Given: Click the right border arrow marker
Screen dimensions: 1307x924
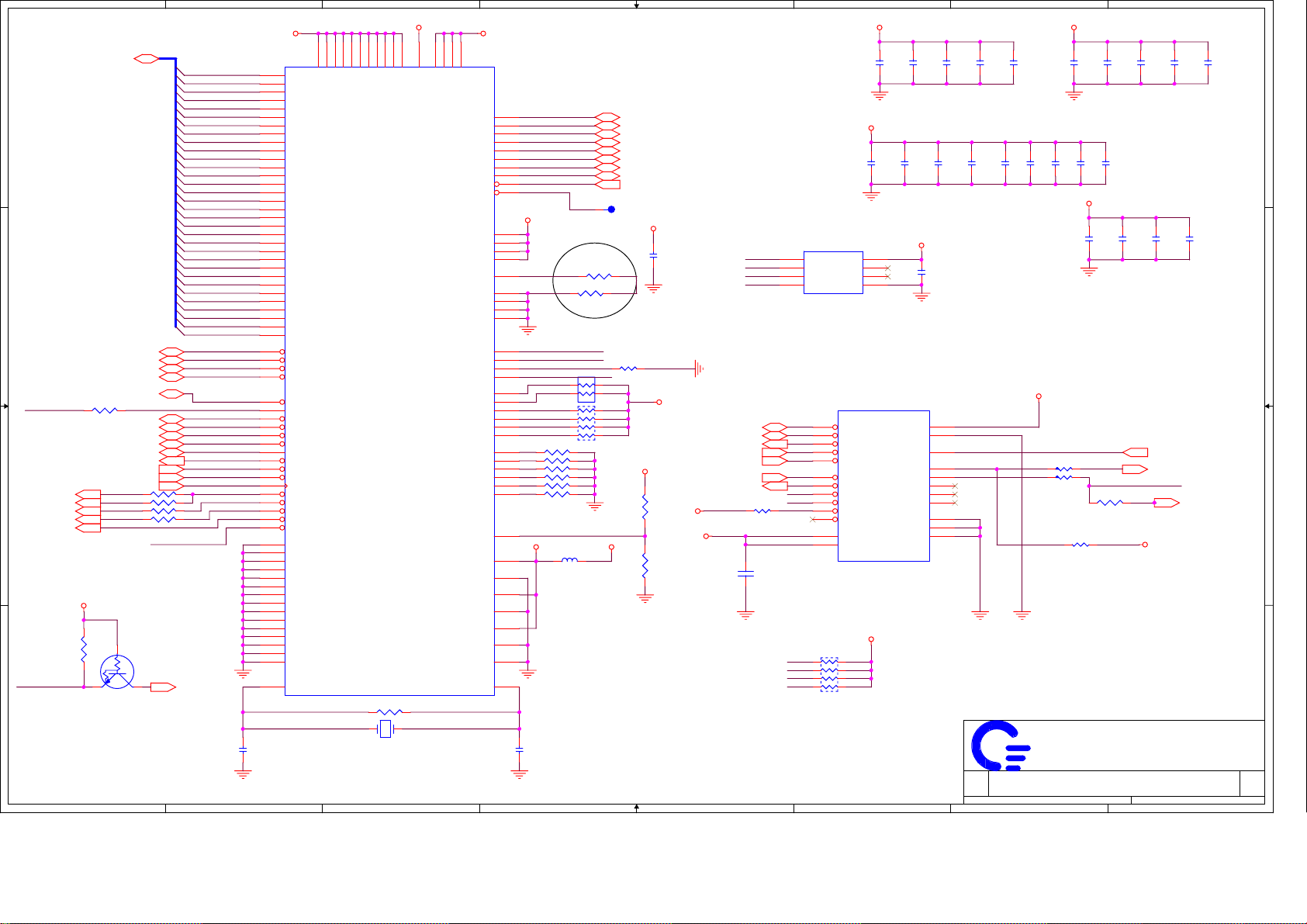Looking at the screenshot, I should click(x=1268, y=406).
